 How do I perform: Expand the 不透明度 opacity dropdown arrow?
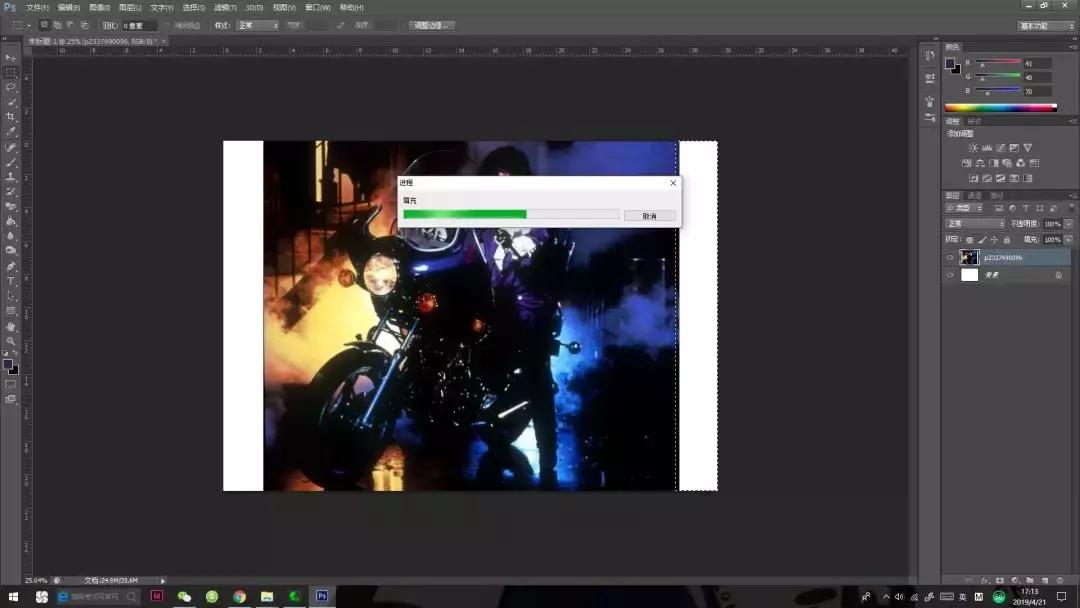(x=1068, y=224)
